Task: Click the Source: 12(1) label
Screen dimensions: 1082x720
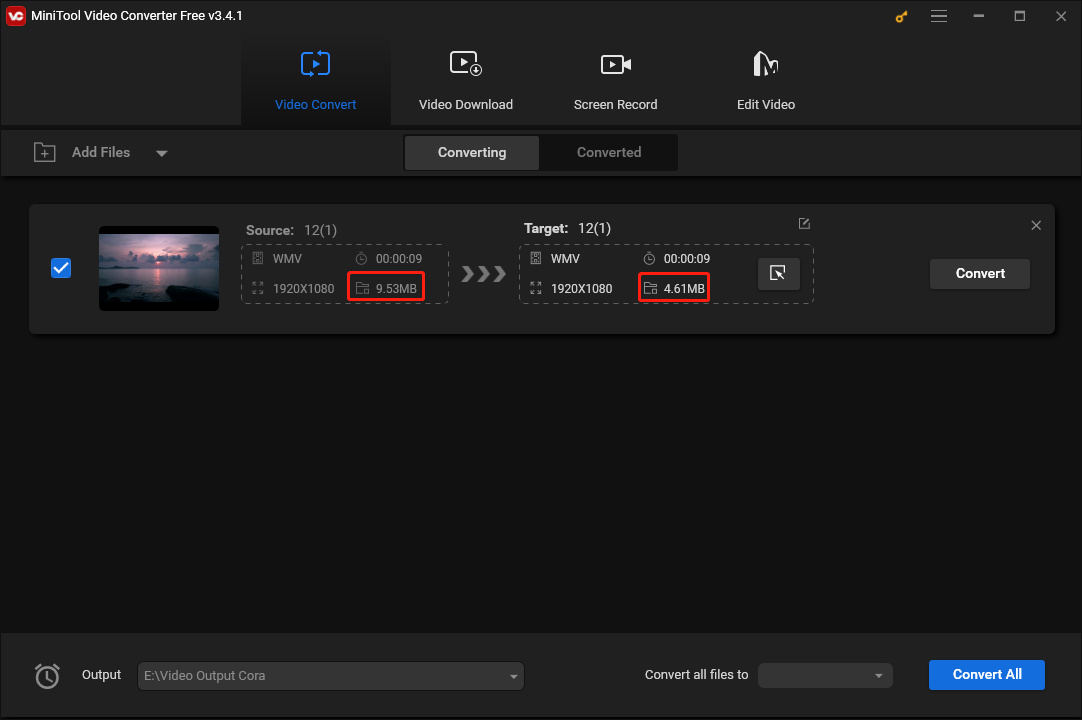Action: click(x=291, y=231)
